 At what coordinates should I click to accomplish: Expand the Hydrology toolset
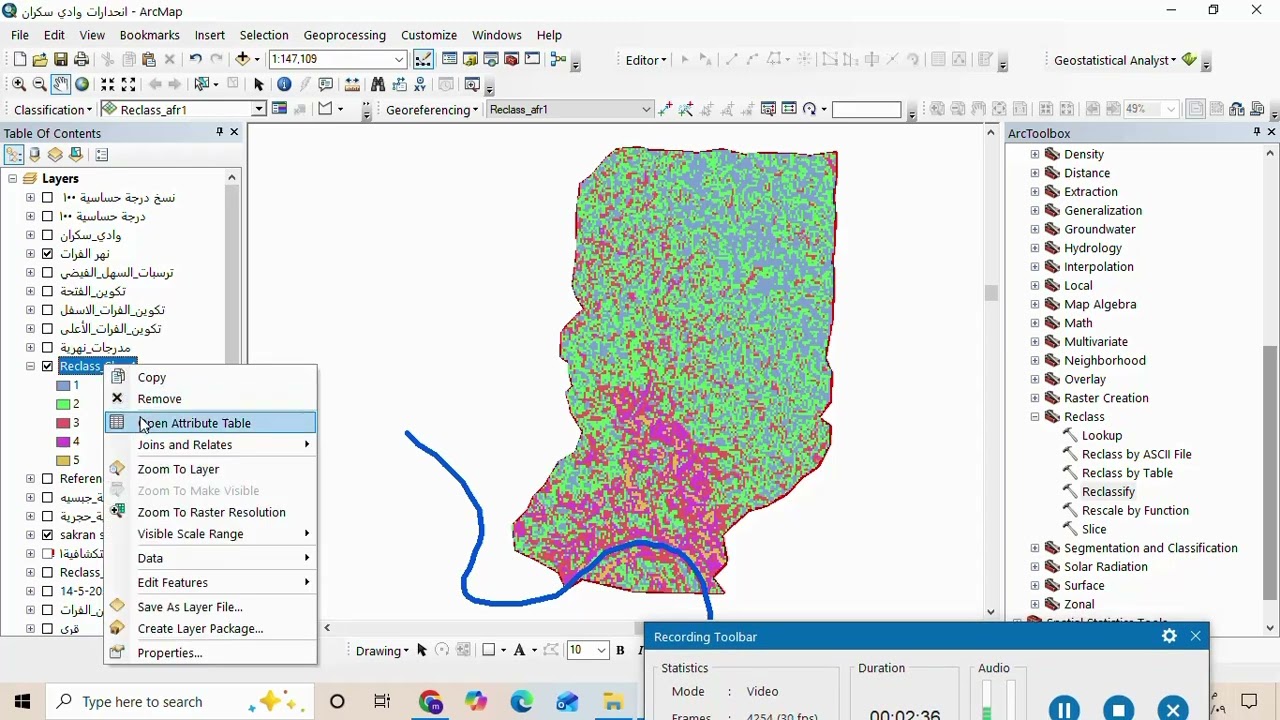pyautogui.click(x=1035, y=248)
